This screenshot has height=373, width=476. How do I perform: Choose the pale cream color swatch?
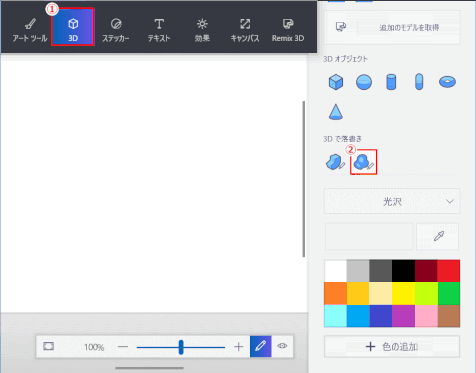[381, 293]
